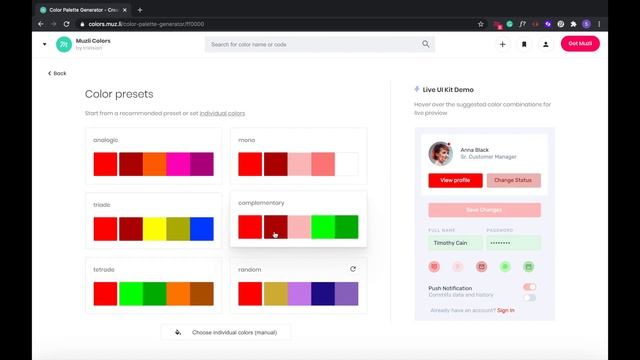The width and height of the screenshot is (640, 360).
Task: Bookmark page with the address bar star
Action: coord(481,24)
